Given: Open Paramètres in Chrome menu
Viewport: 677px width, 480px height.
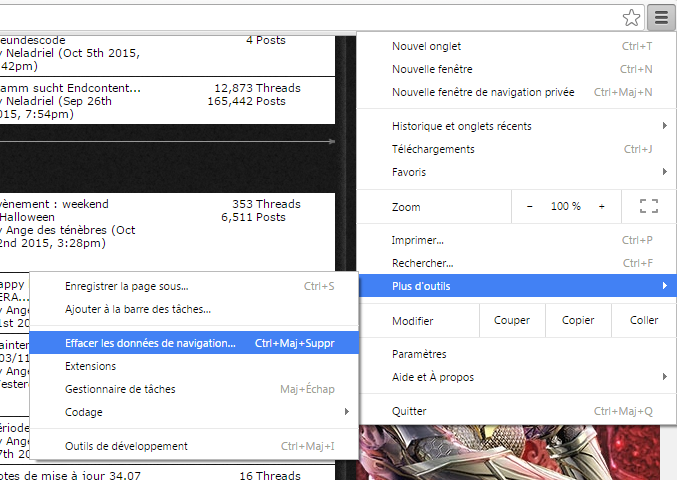Looking at the screenshot, I should tap(419, 354).
